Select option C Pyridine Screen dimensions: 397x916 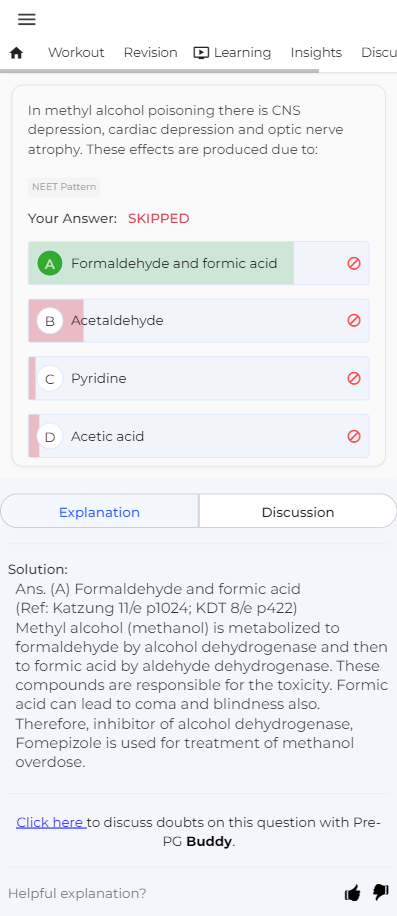tap(198, 379)
